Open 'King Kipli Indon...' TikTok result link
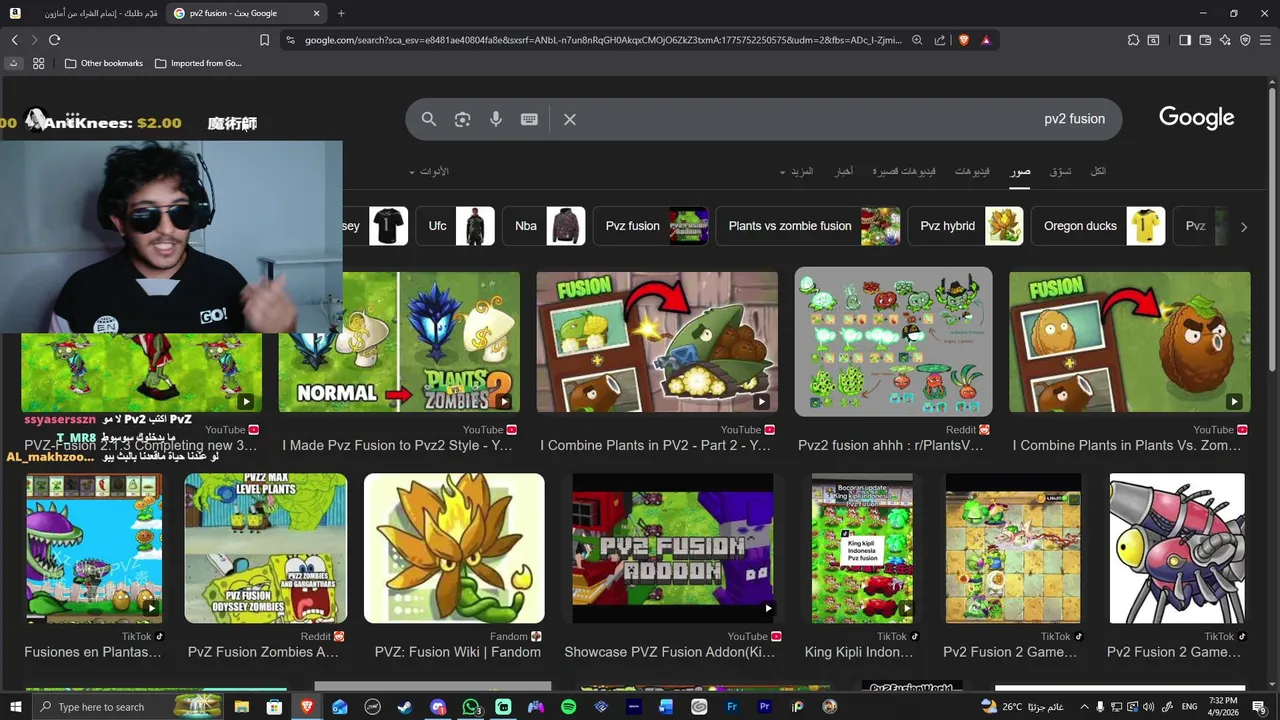Image resolution: width=1280 pixels, height=720 pixels. point(859,652)
